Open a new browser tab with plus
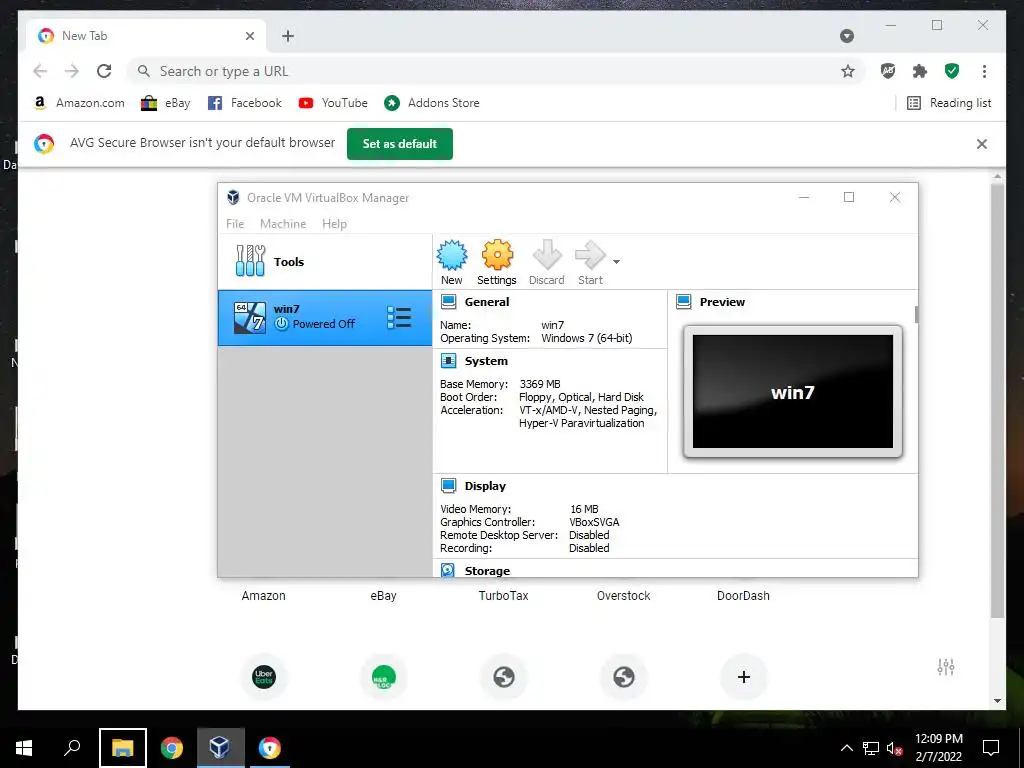Viewport: 1024px width, 768px height. coord(288,36)
